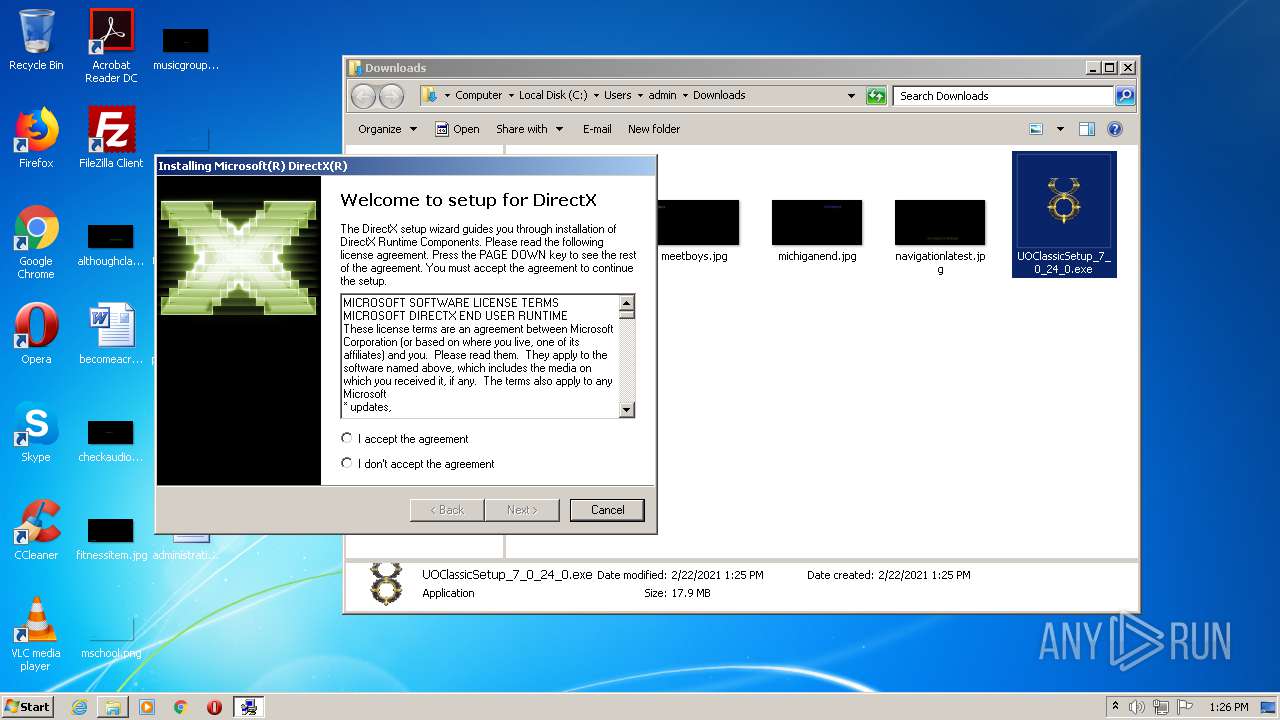Click Open in Explorer toolbar

pos(457,129)
